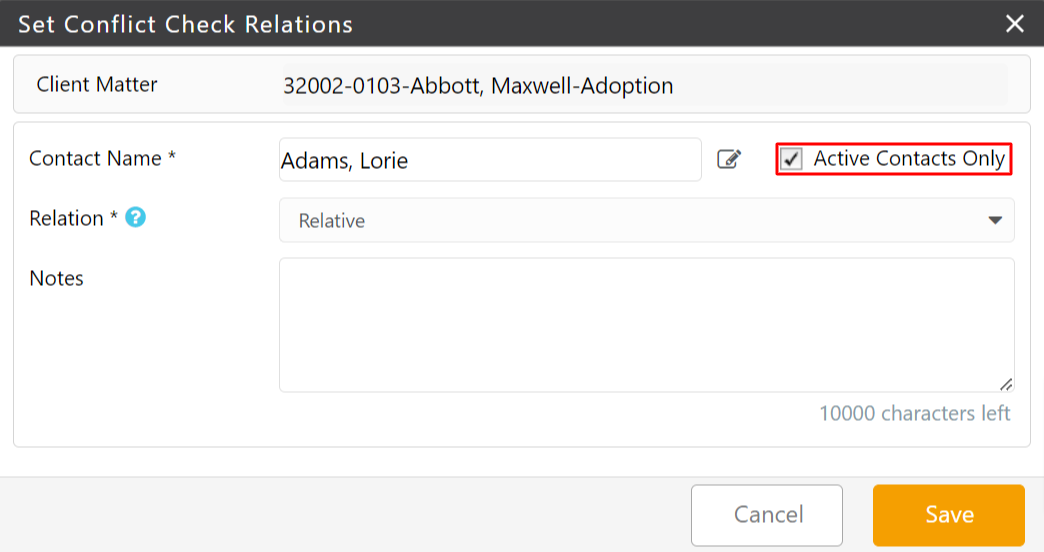1044x552 pixels.
Task: Click the 10000 characters left counter
Action: [x=915, y=414]
